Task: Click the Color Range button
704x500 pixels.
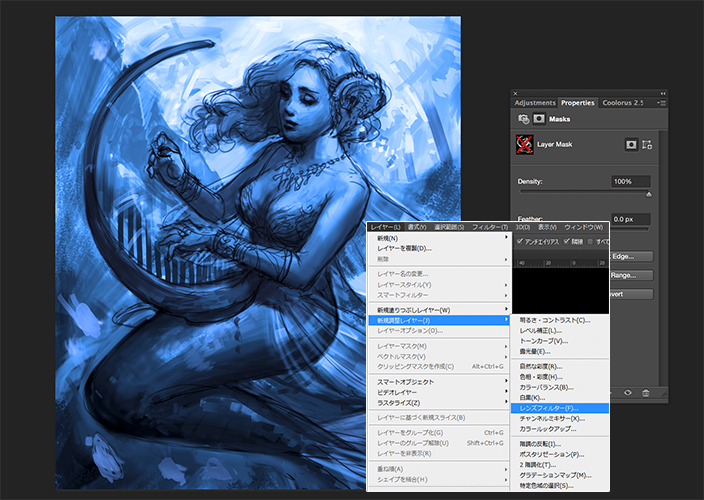Action: coord(631,275)
